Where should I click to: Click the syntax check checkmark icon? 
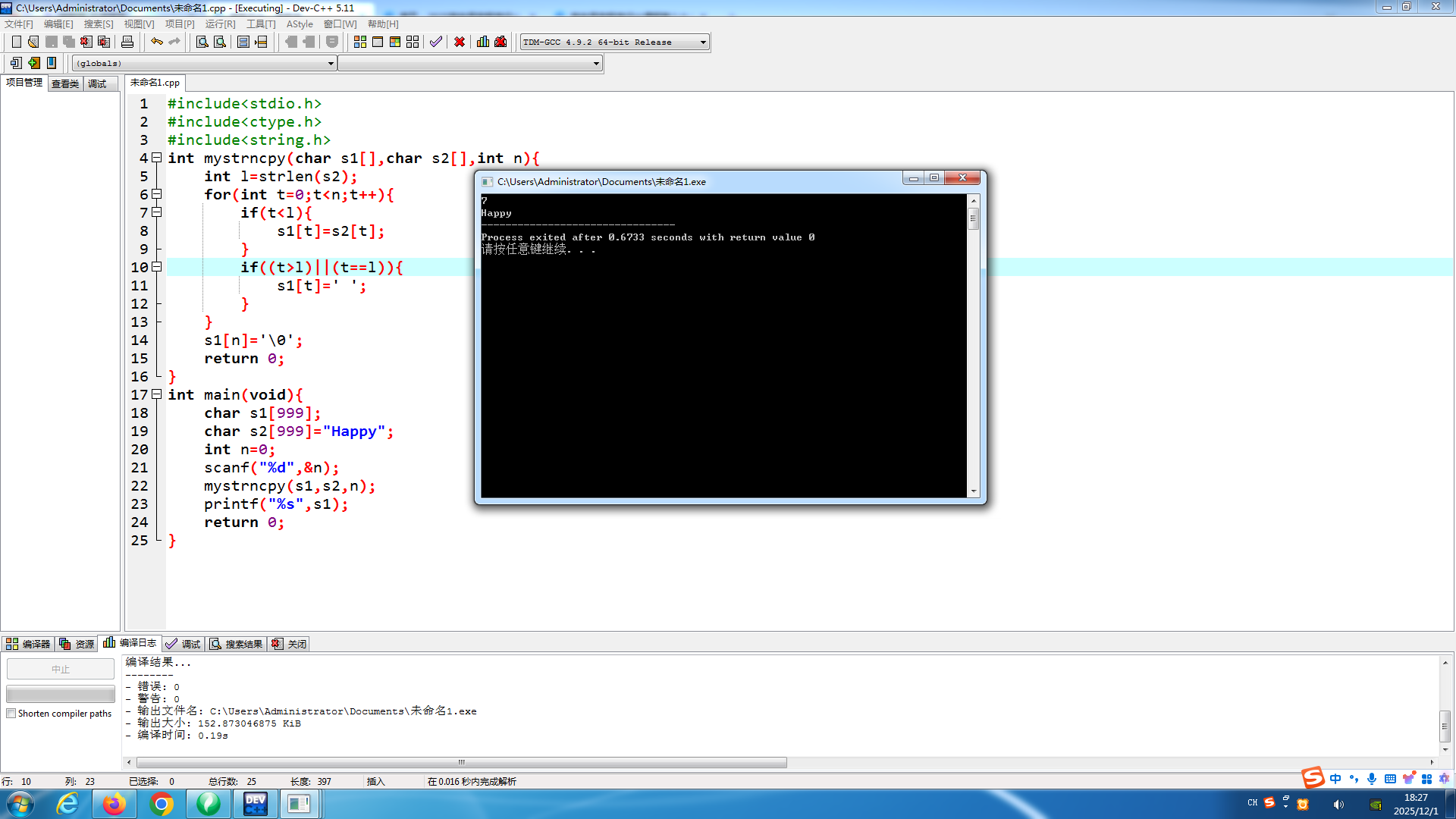435,42
